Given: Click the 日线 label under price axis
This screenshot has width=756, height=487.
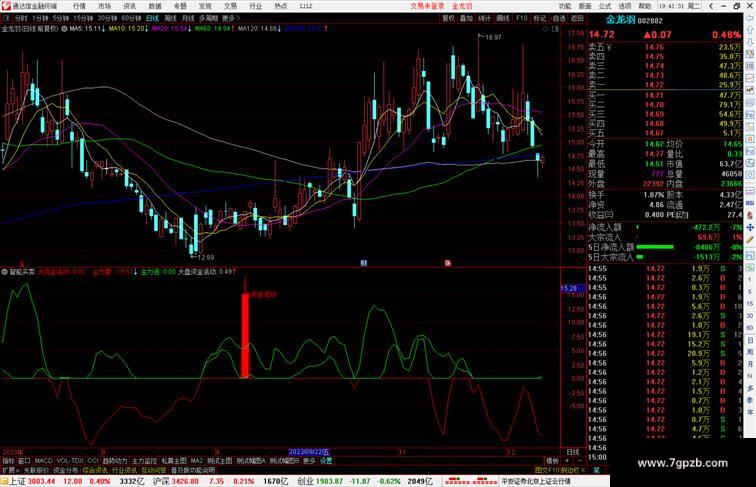Looking at the screenshot, I should coord(573,452).
